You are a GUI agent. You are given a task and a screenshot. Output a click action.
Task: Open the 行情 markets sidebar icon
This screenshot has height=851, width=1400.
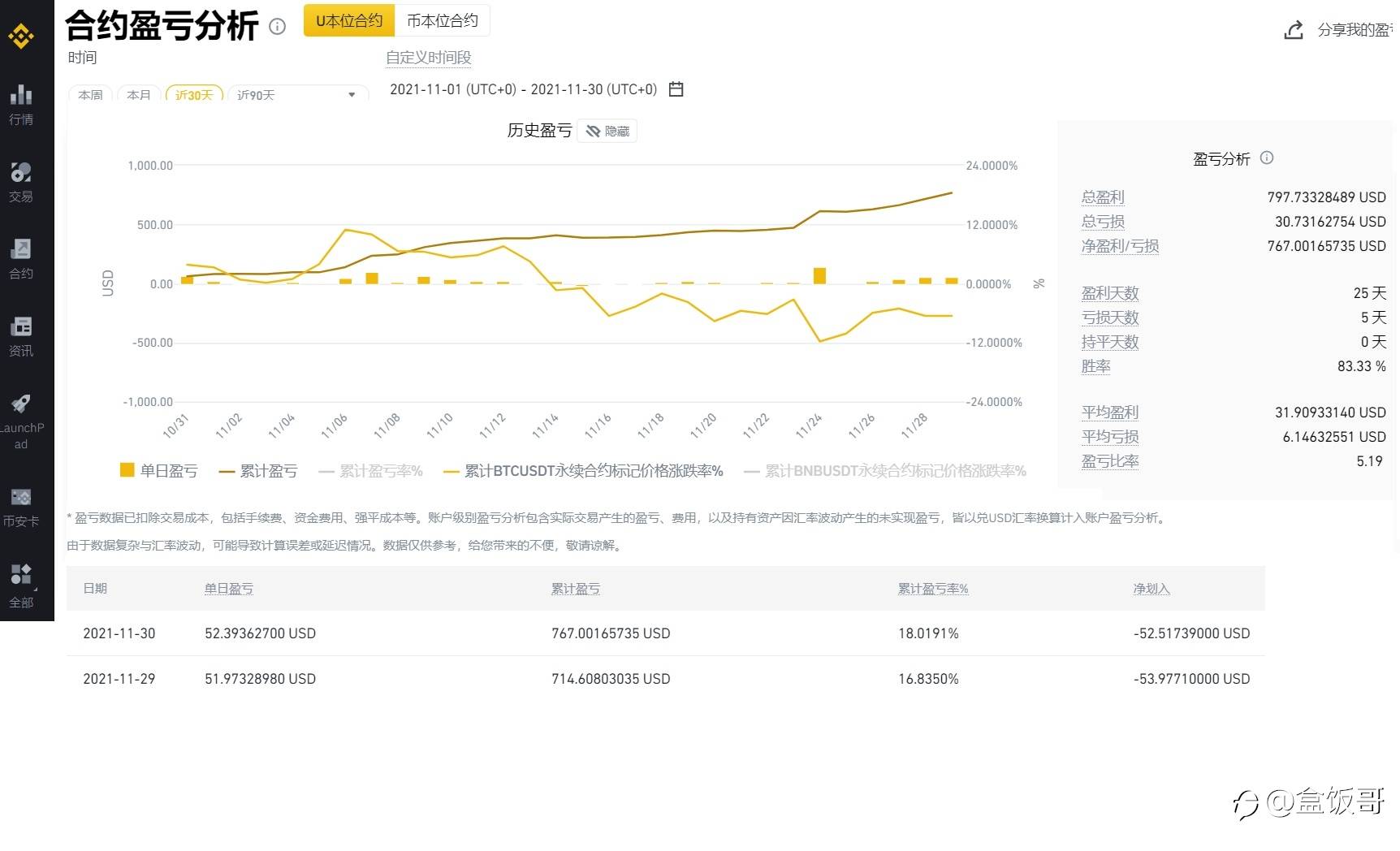point(21,96)
